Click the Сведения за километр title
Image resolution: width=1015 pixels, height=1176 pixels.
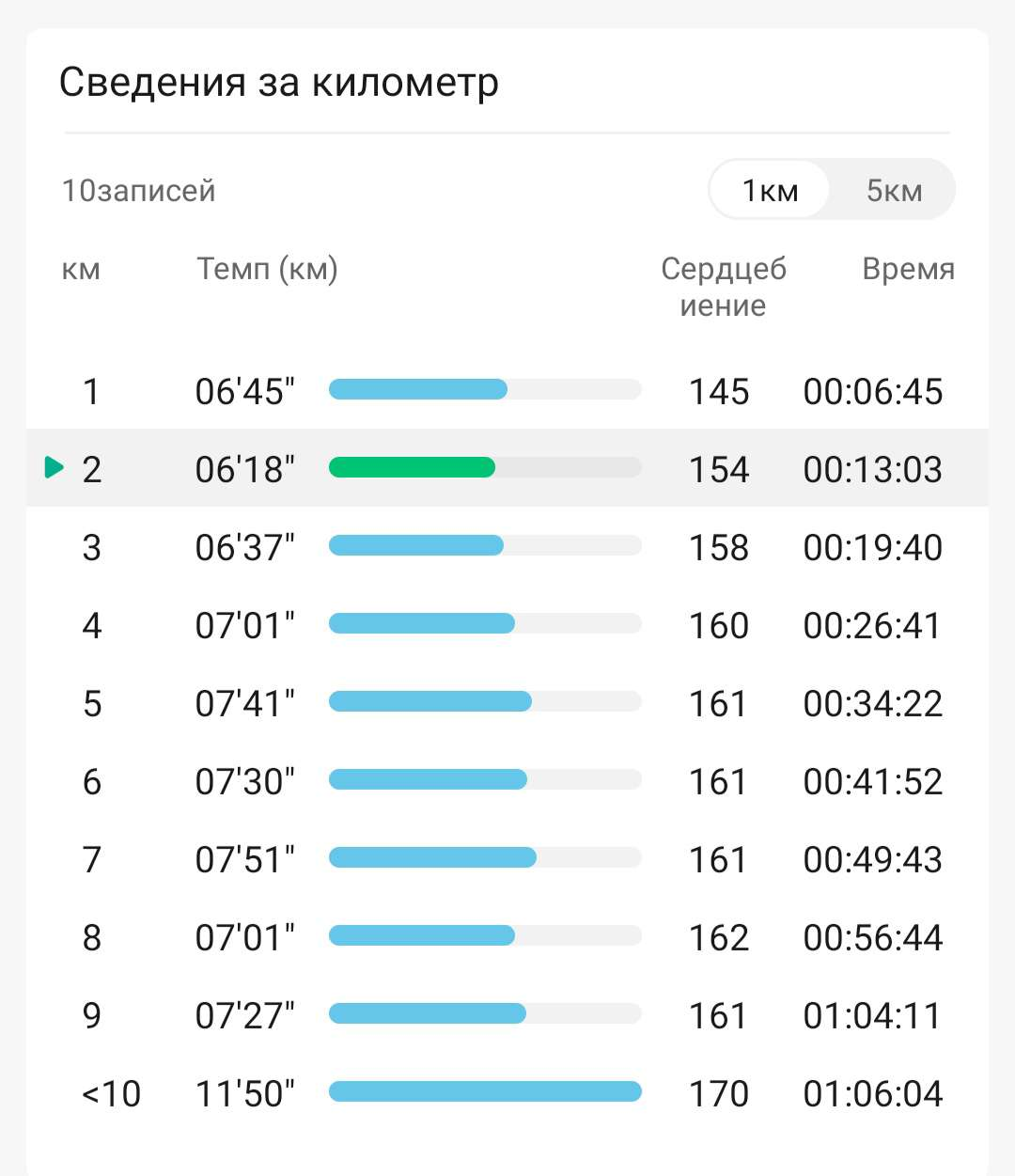click(278, 82)
